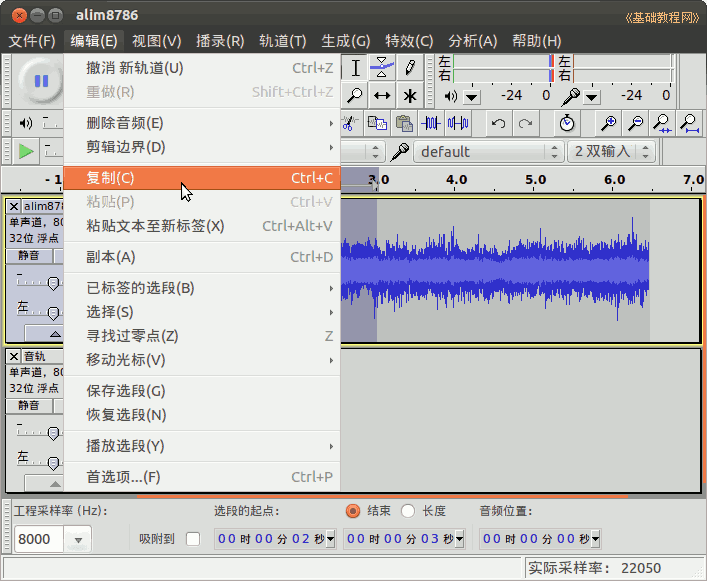Choose 撤消 新轨道(U) menu entry
This screenshot has width=707, height=581.
pyautogui.click(x=202, y=68)
